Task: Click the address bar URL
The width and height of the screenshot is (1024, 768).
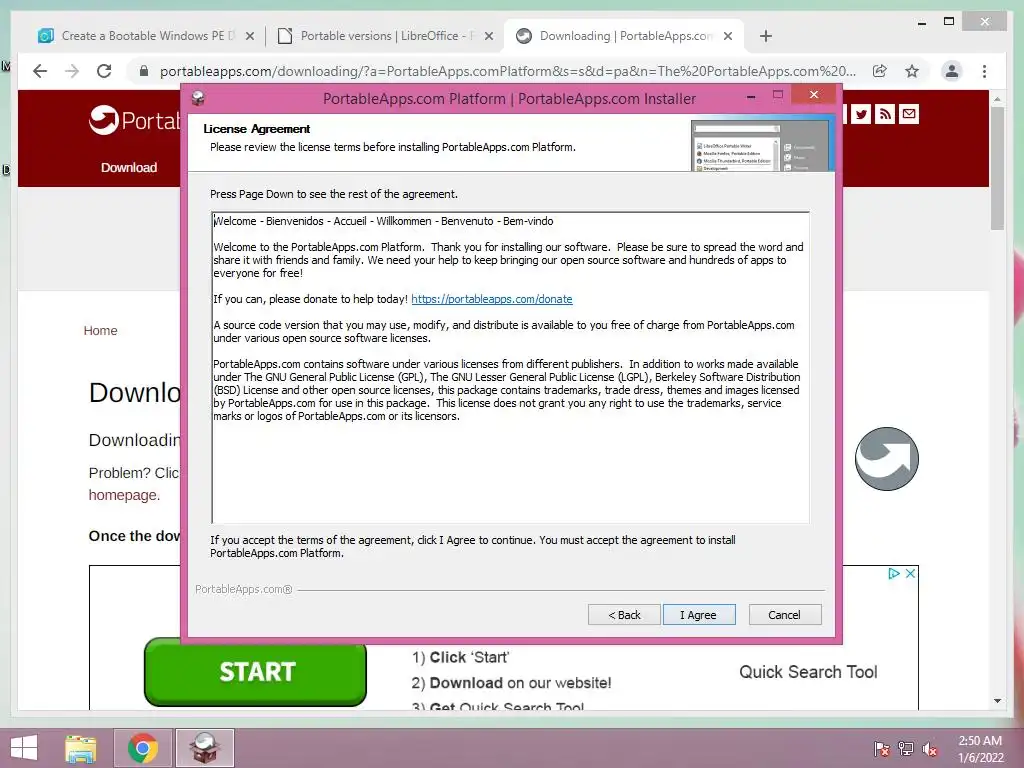Action: point(507,71)
